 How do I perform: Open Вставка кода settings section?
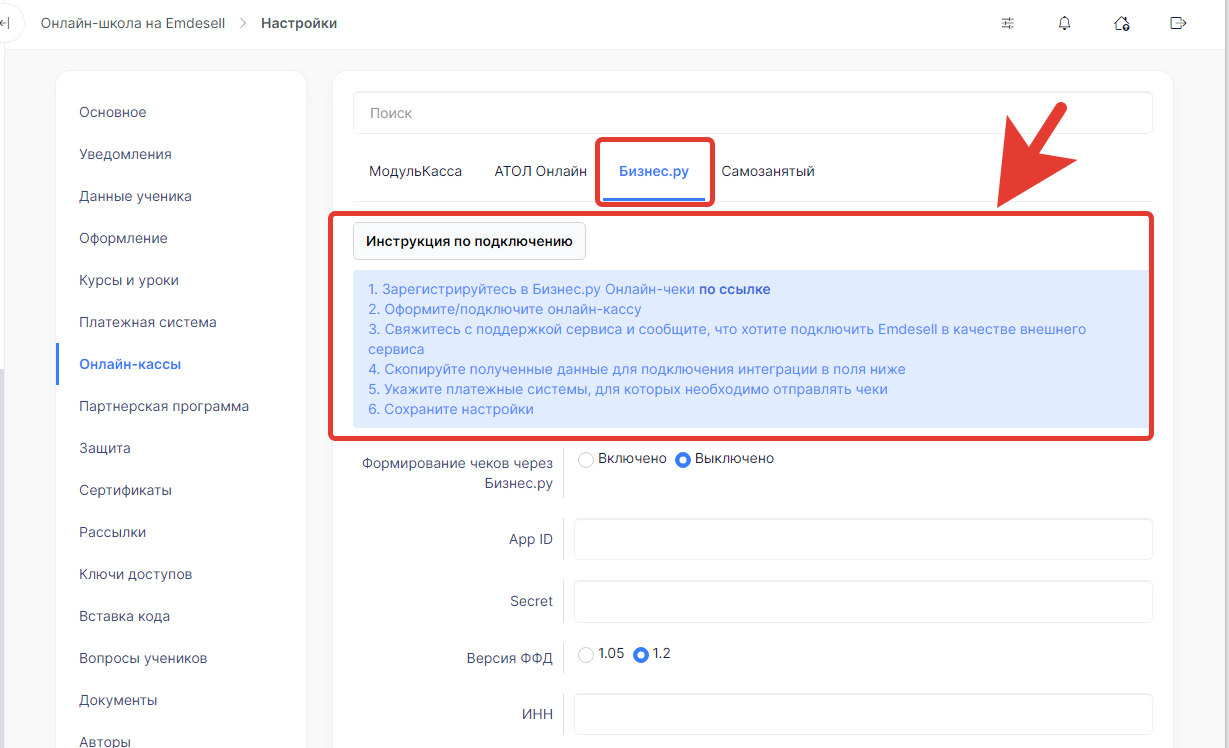[x=124, y=616]
